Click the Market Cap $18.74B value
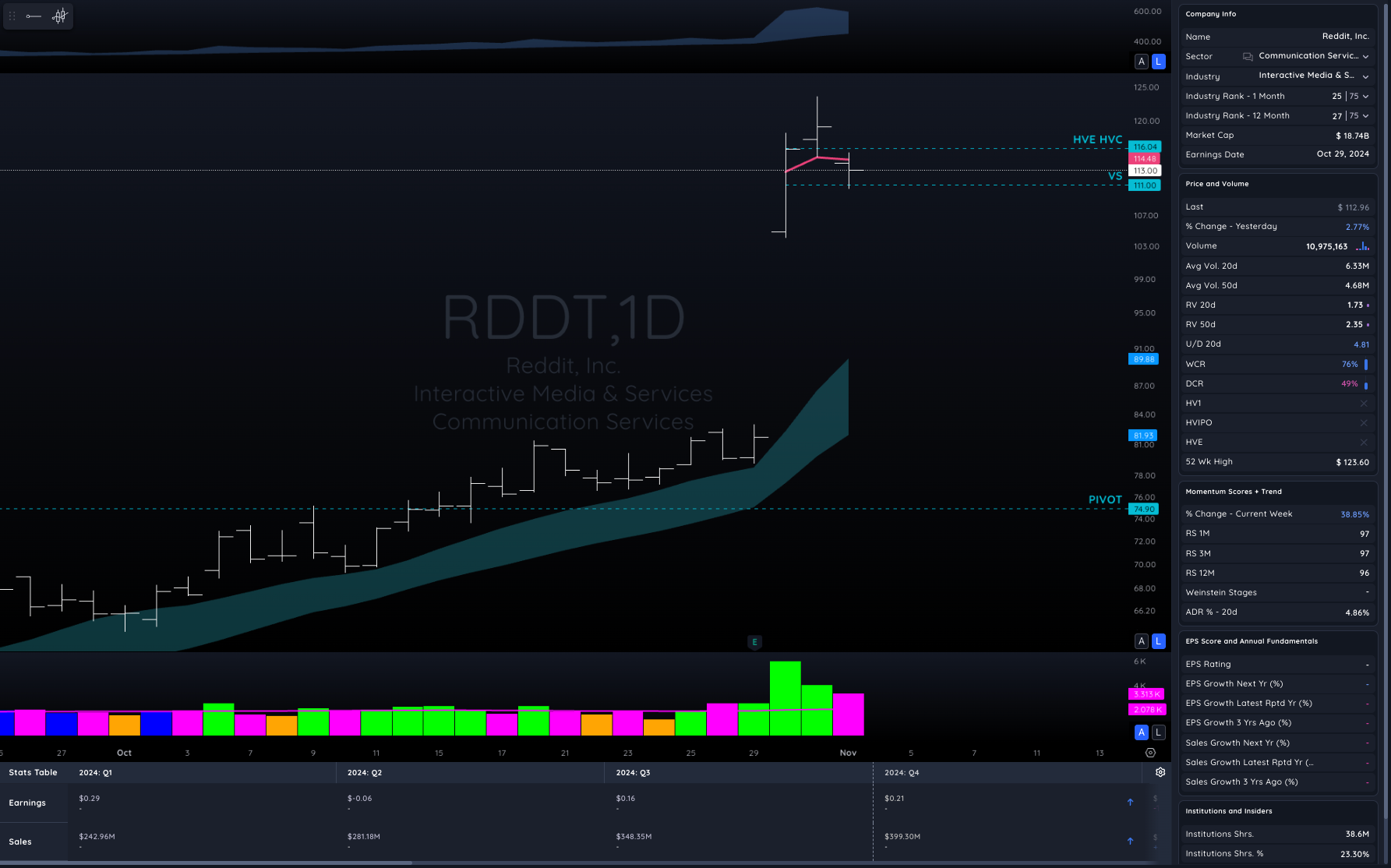This screenshot has height=868, width=1391. pyautogui.click(x=1352, y=136)
